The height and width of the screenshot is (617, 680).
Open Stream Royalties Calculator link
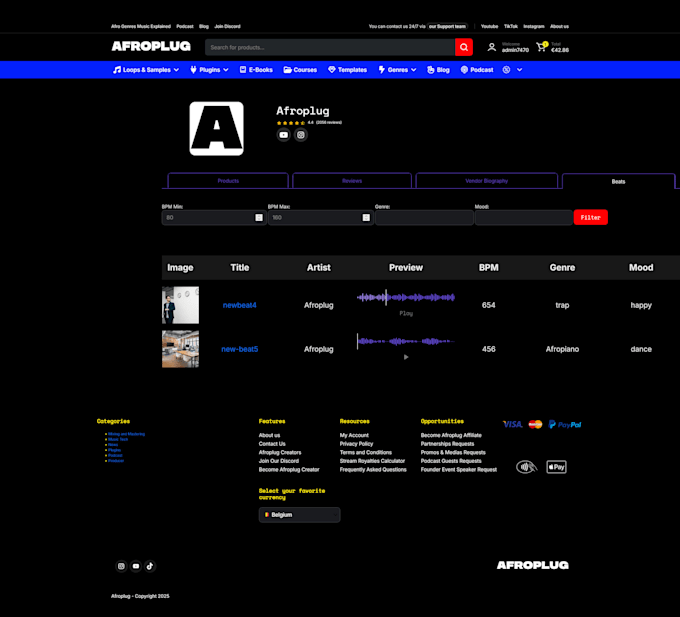372,461
